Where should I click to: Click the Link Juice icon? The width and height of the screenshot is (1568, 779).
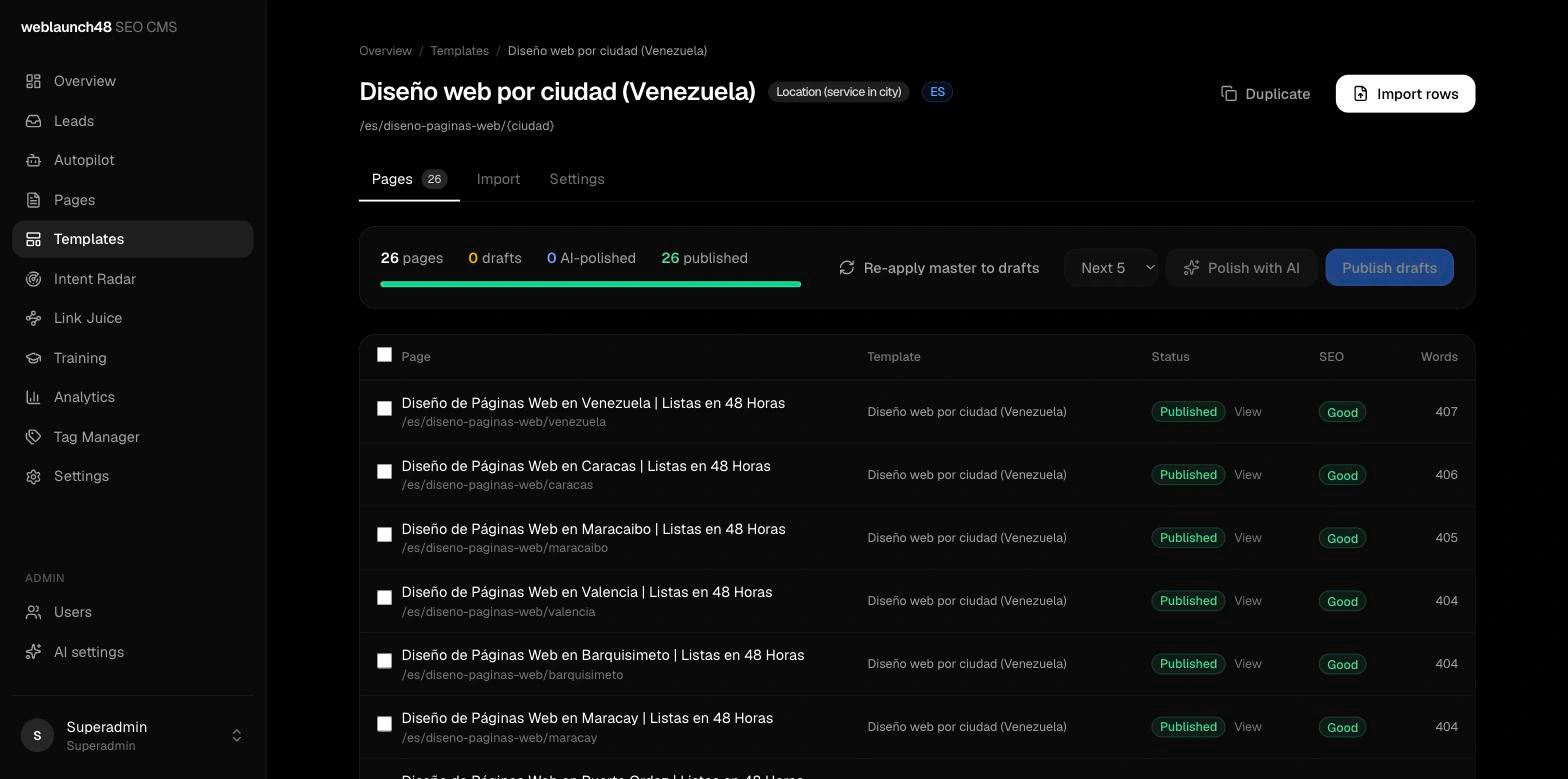33,318
